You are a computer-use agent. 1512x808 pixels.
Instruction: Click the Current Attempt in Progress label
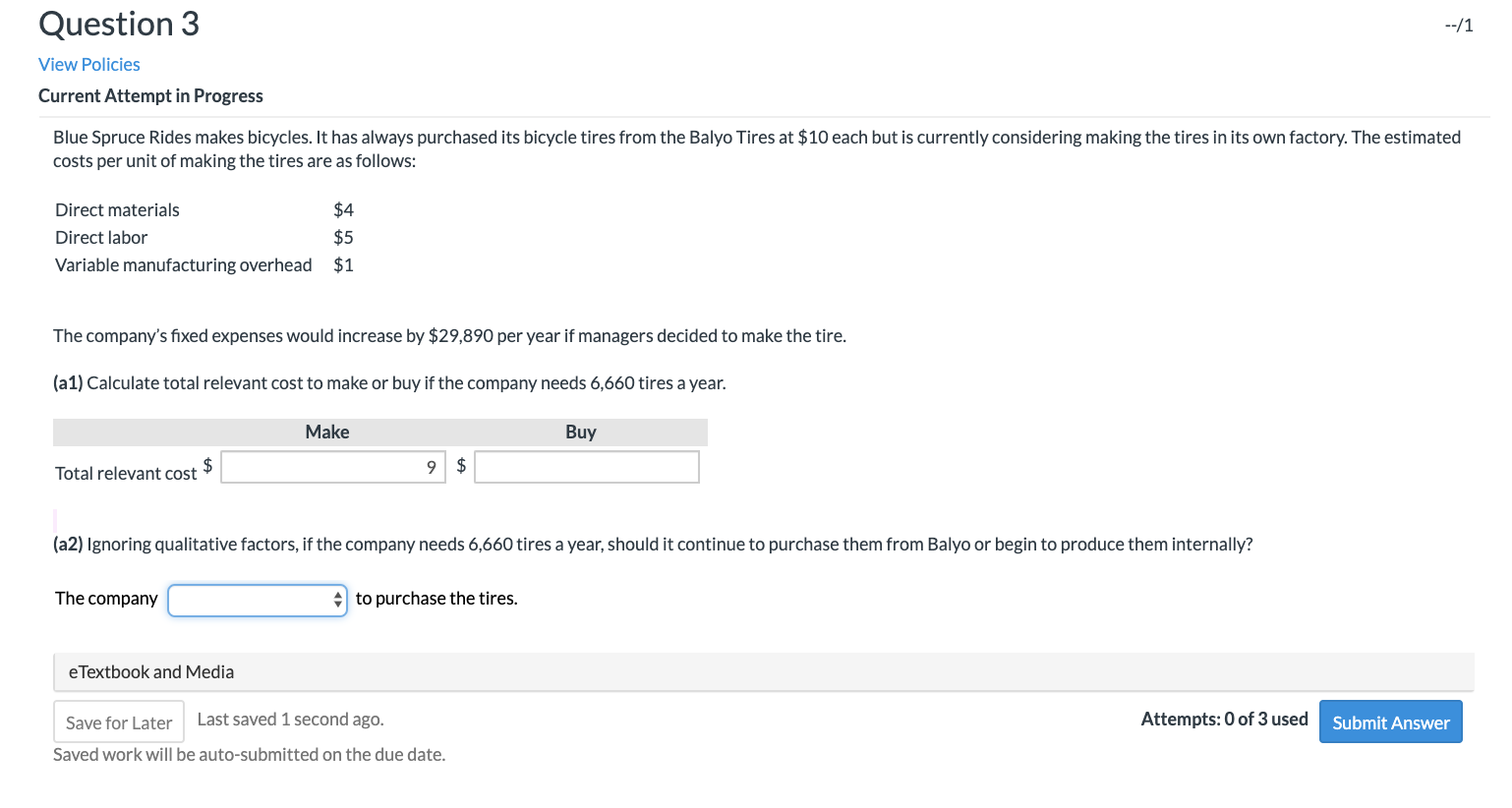(150, 95)
